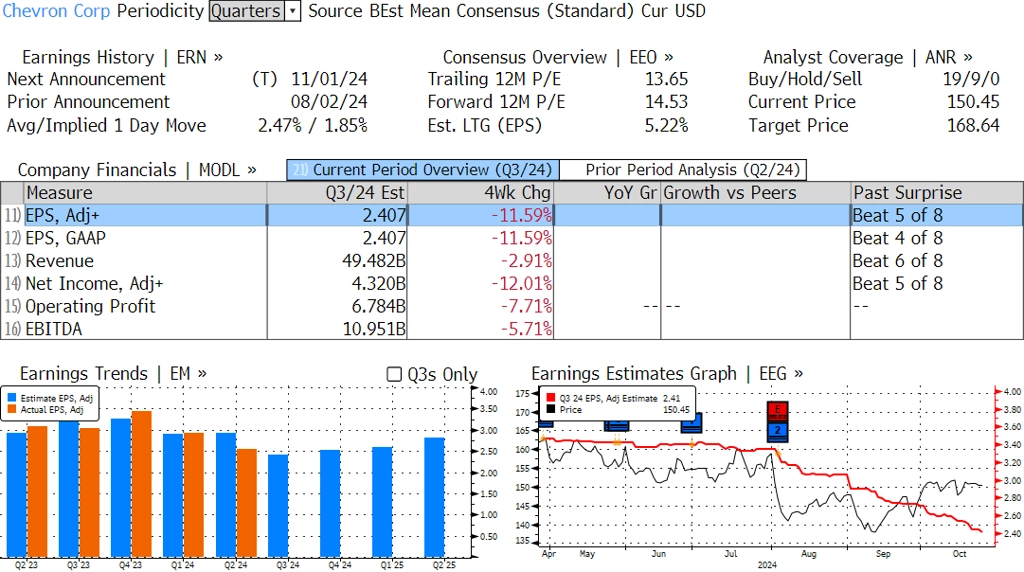This screenshot has width=1024, height=572.
Task: Select the Operating Profit row
Action: (x=512, y=306)
